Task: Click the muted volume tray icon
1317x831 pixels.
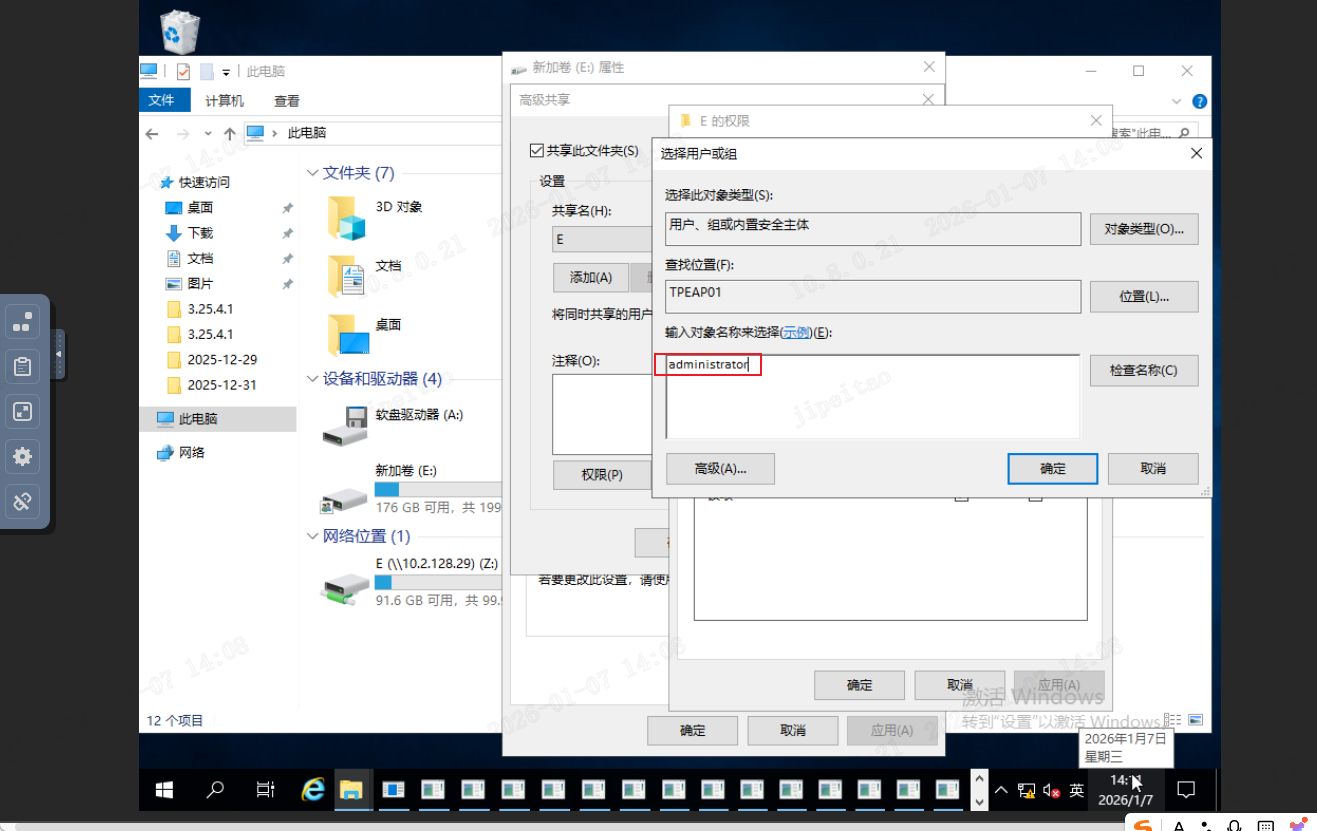Action: (x=1051, y=790)
